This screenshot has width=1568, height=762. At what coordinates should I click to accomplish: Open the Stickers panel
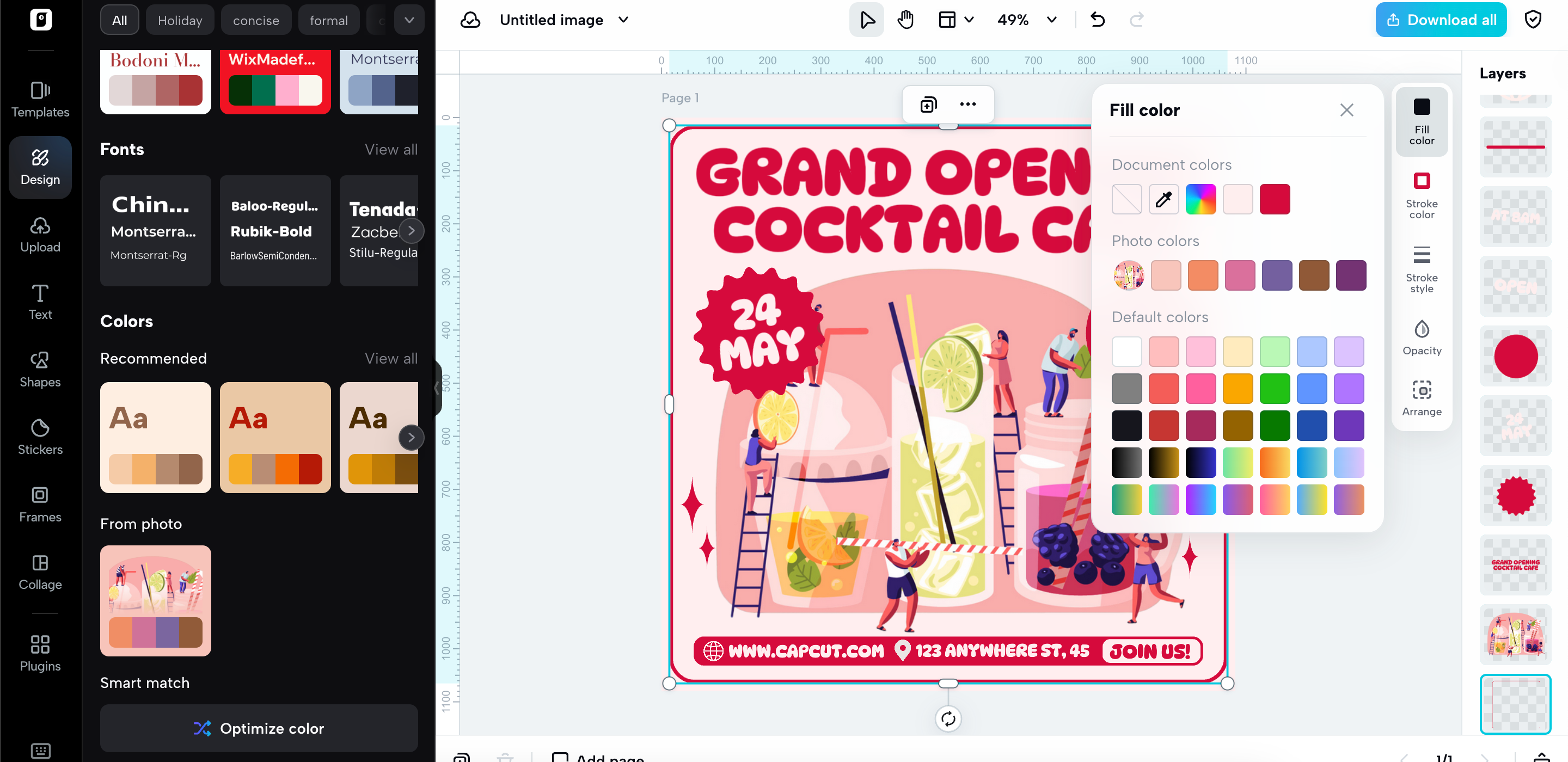click(x=40, y=437)
